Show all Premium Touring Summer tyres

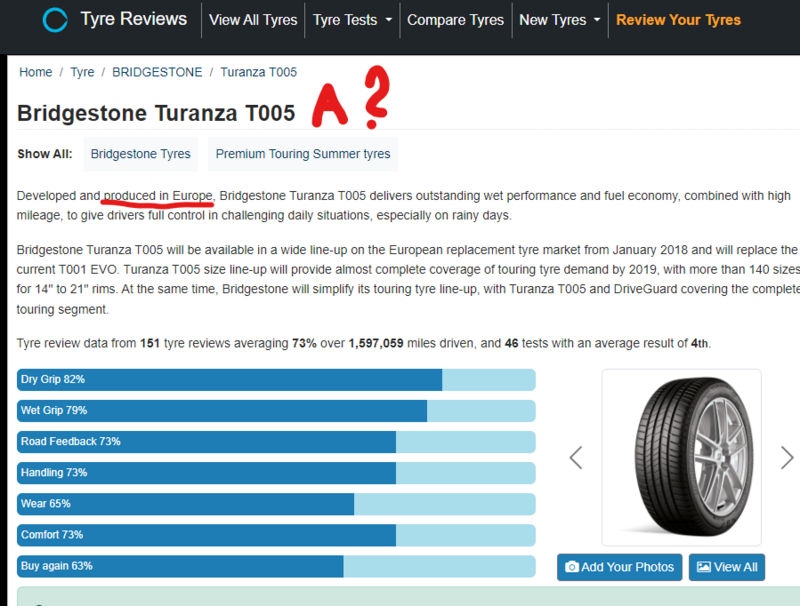304,154
